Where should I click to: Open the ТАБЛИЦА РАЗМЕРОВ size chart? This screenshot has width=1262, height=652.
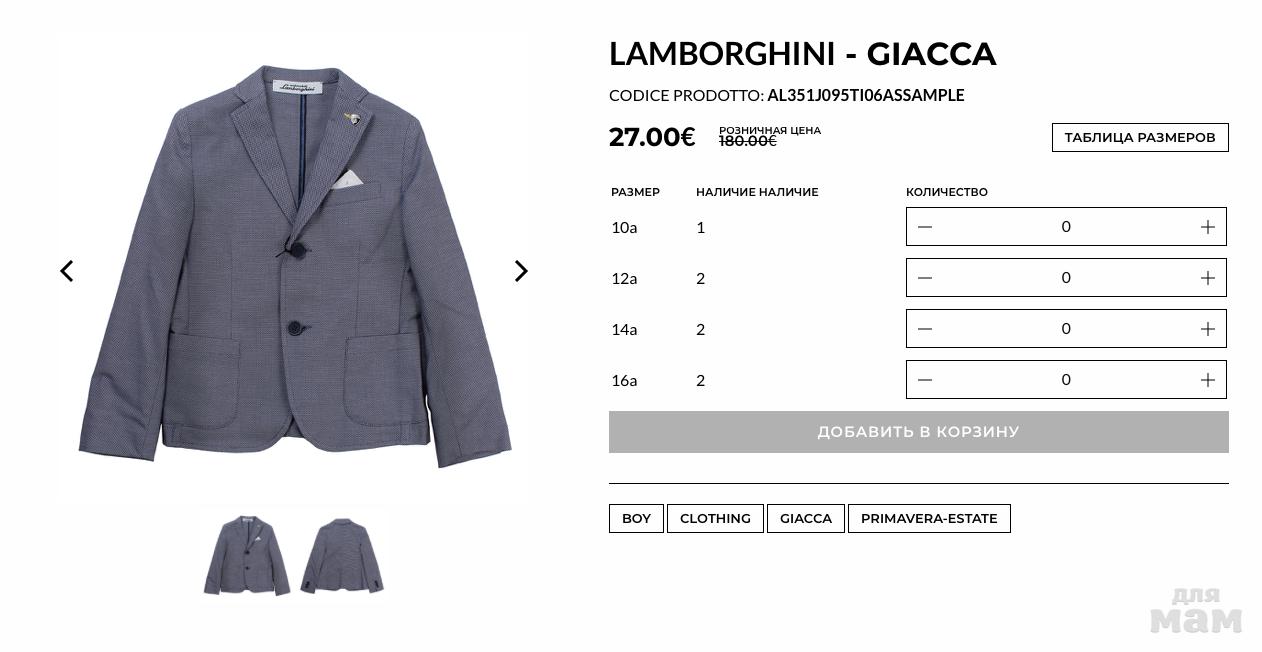pos(1139,138)
